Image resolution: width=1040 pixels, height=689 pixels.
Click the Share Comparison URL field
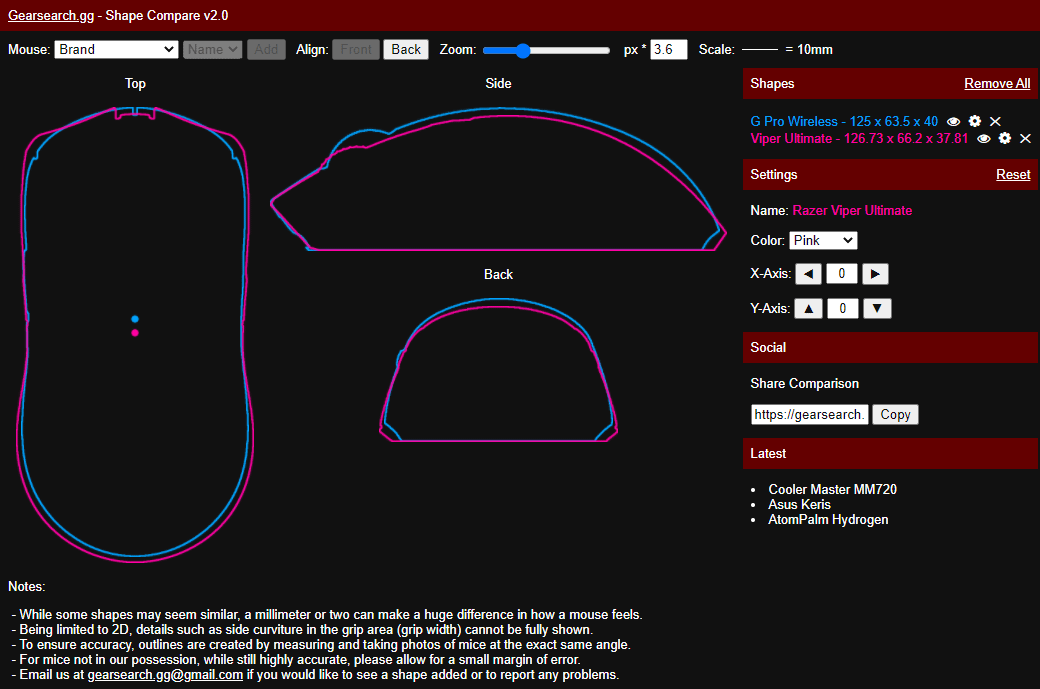click(809, 414)
